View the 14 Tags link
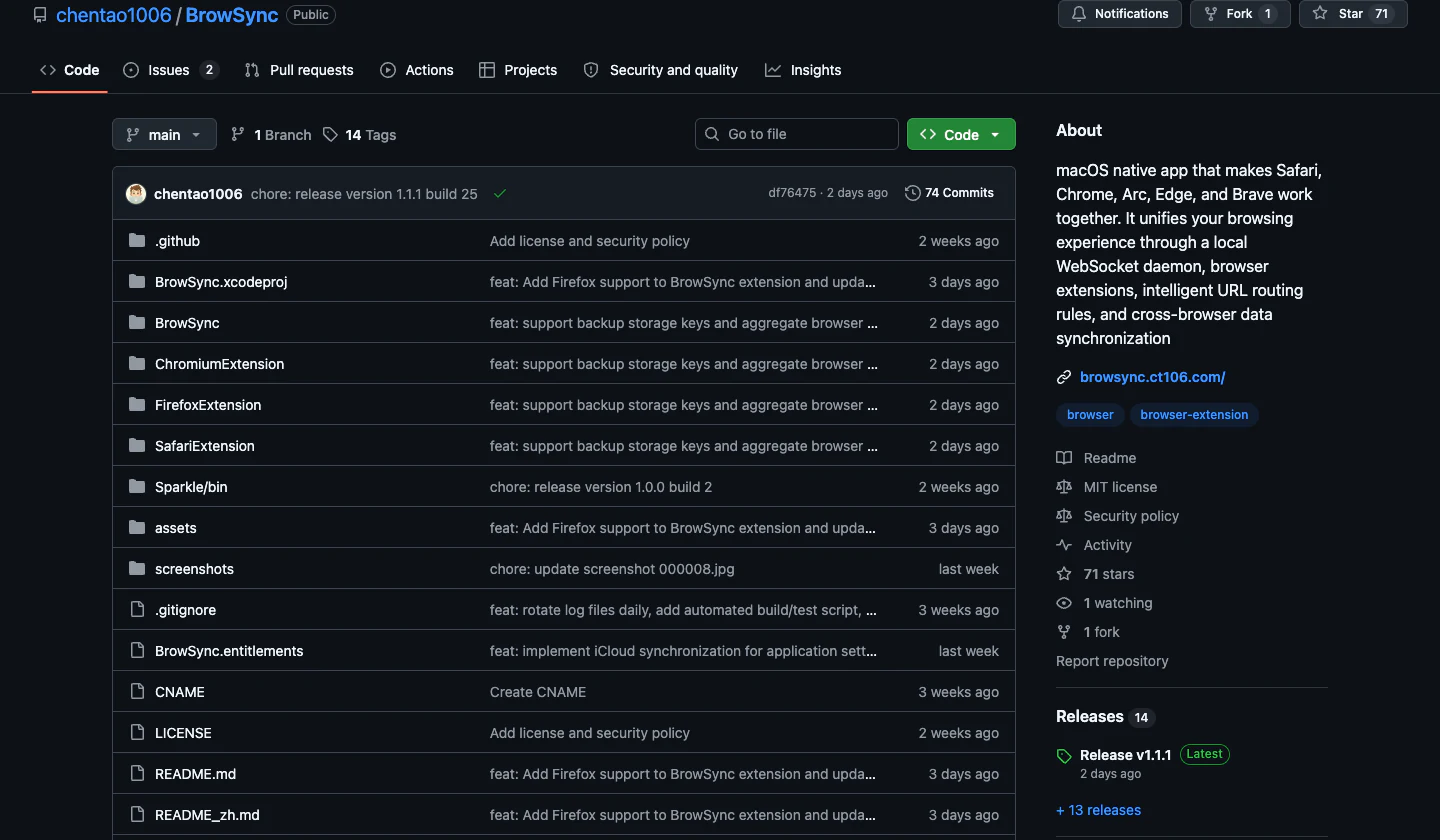This screenshot has width=1440, height=840. coord(359,135)
